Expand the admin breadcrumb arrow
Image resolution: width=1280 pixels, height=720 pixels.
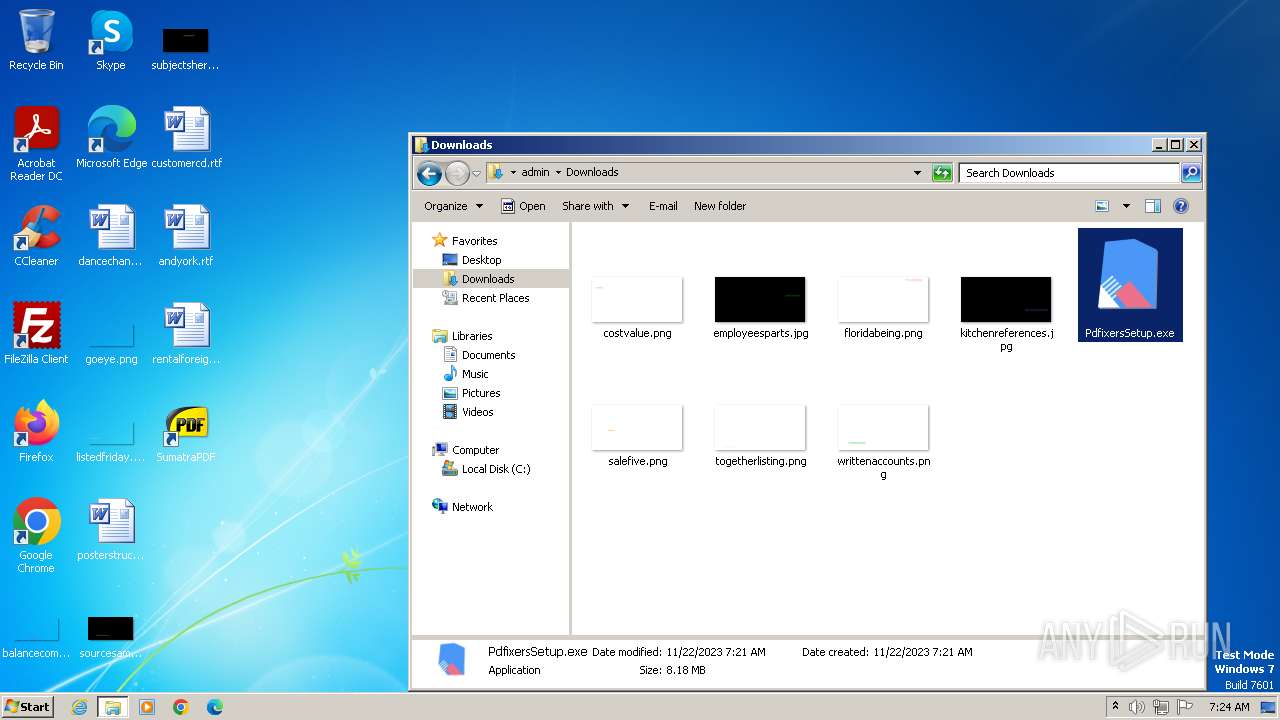[x=558, y=172]
